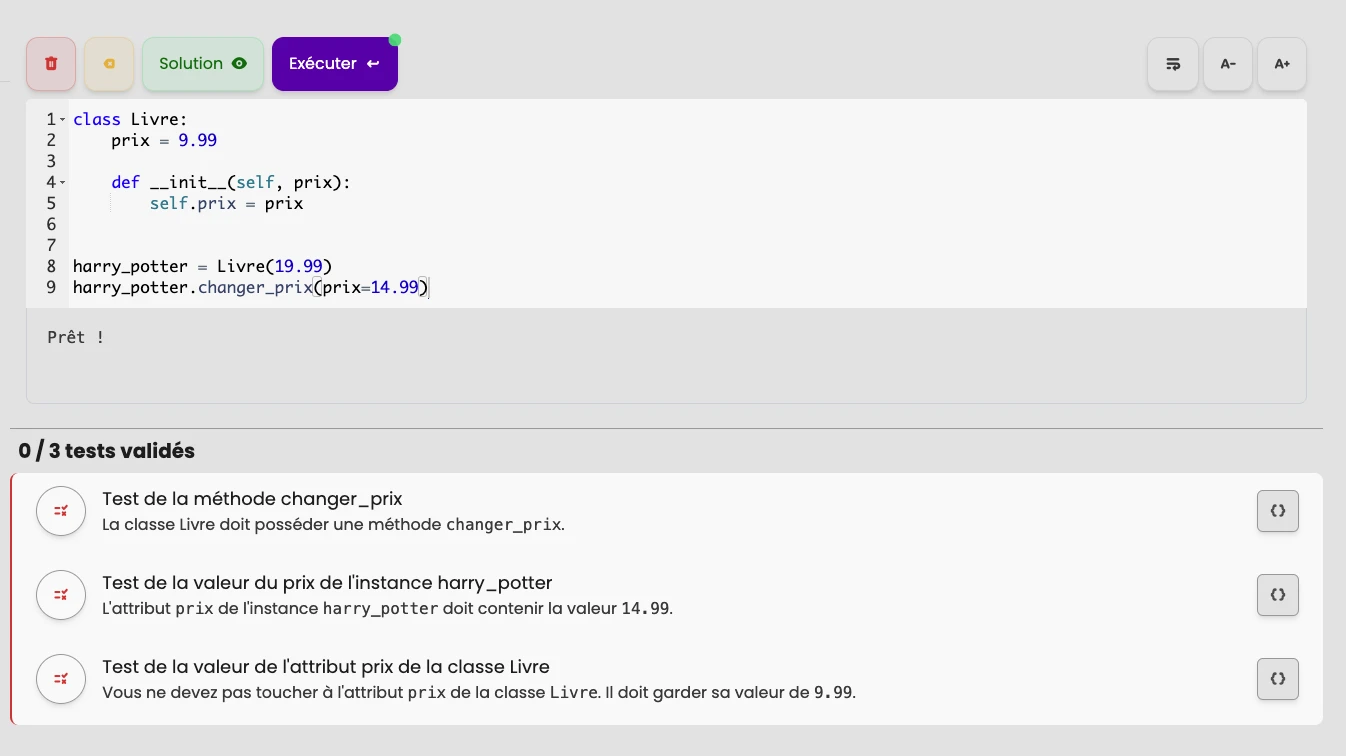Decrease editor font size with A-
The image size is (1346, 756).
pos(1227,63)
